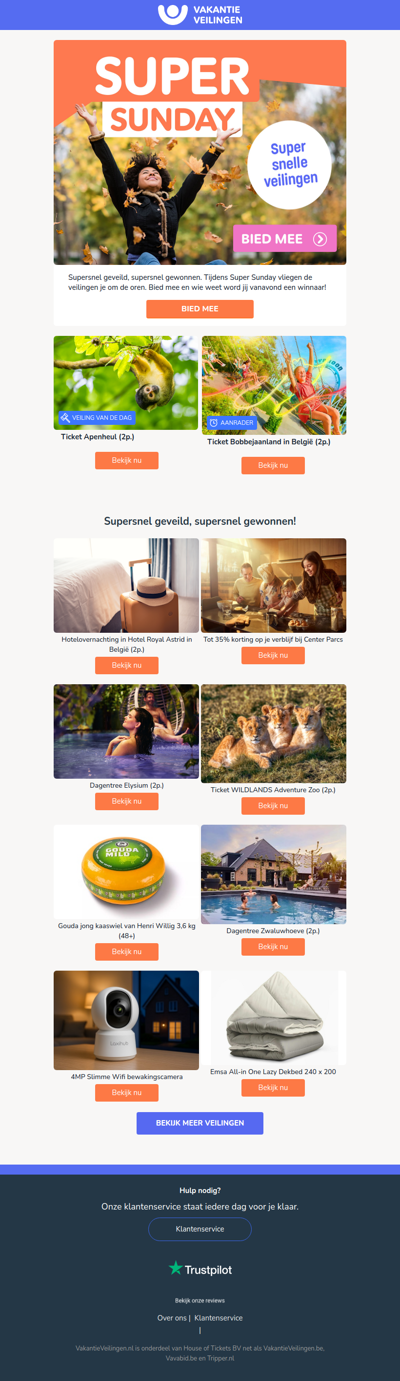Click the orange BIED MEE button
400x1381 pixels.
(x=200, y=309)
